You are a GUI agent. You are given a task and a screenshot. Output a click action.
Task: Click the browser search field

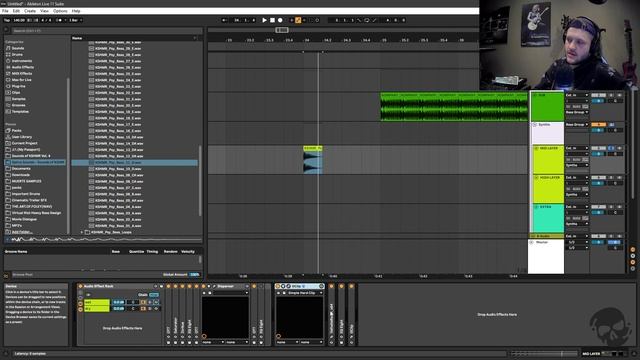tap(106, 31)
